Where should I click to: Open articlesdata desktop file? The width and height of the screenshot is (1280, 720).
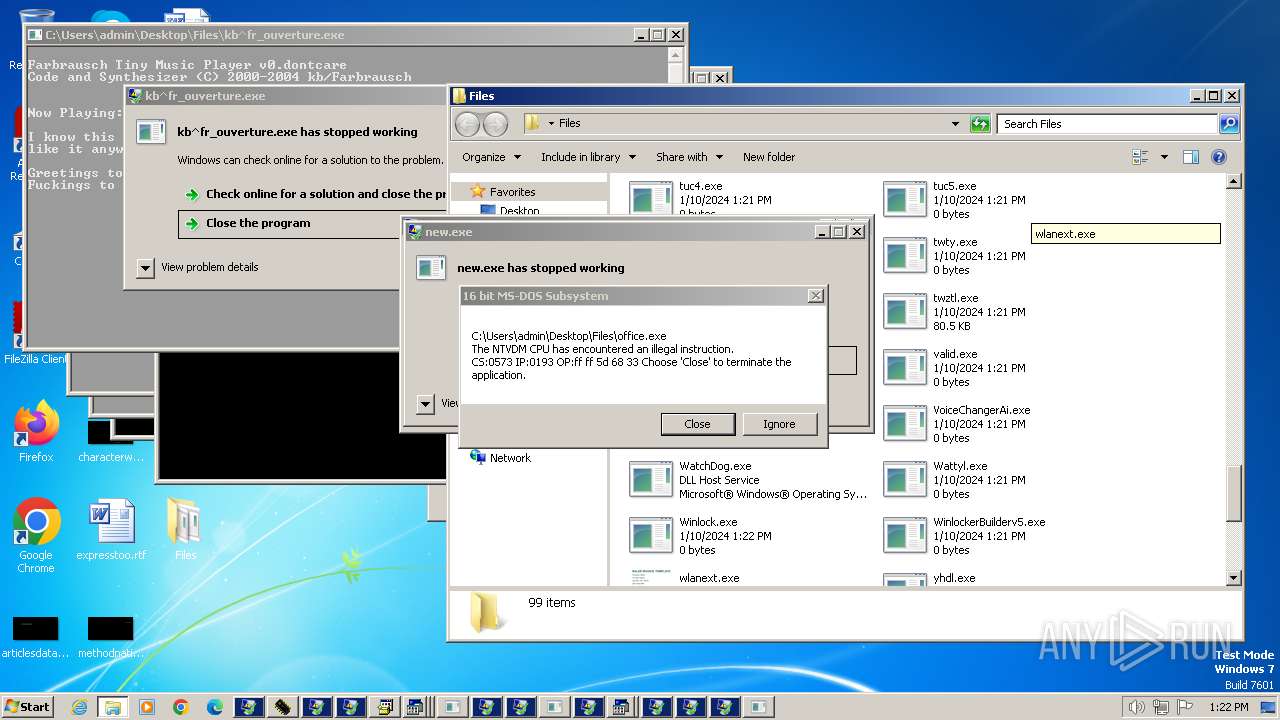pyautogui.click(x=35, y=637)
